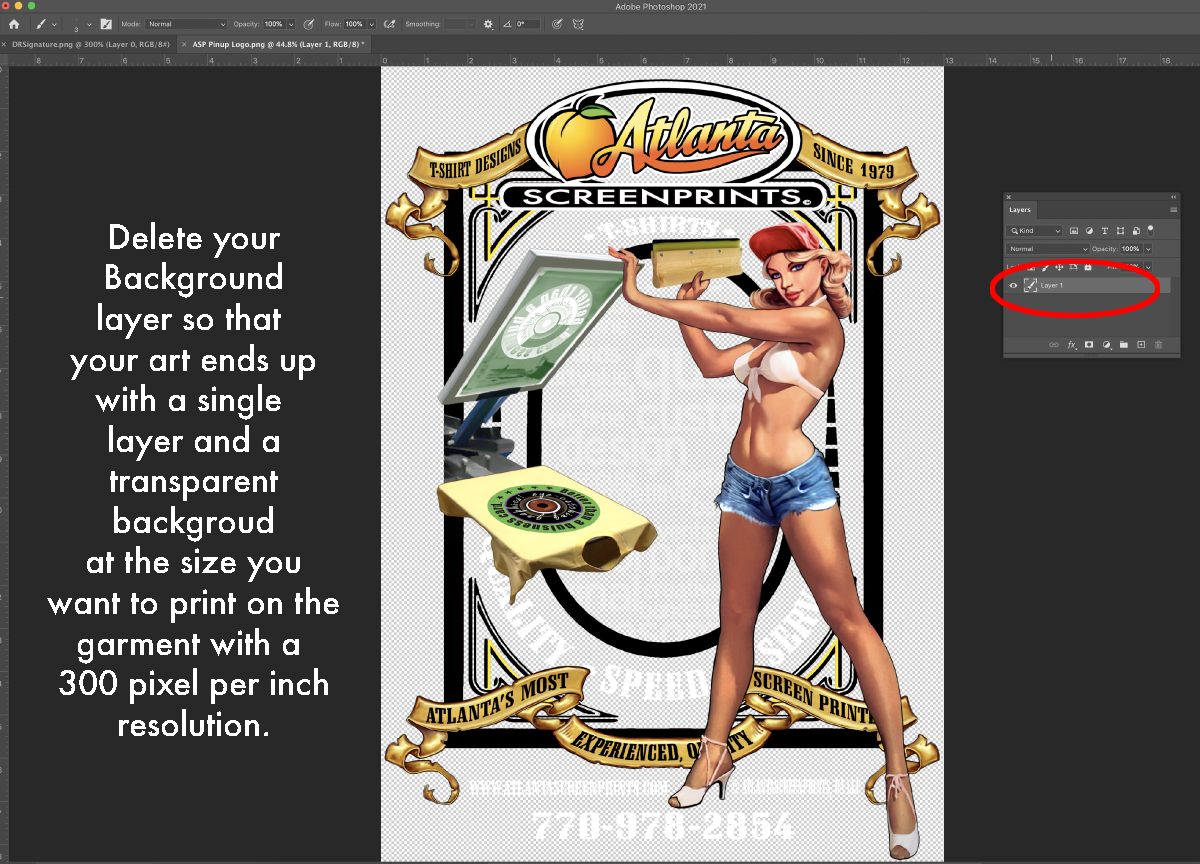
Task: Open the layer filter Kind dropdown
Action: (1034, 231)
